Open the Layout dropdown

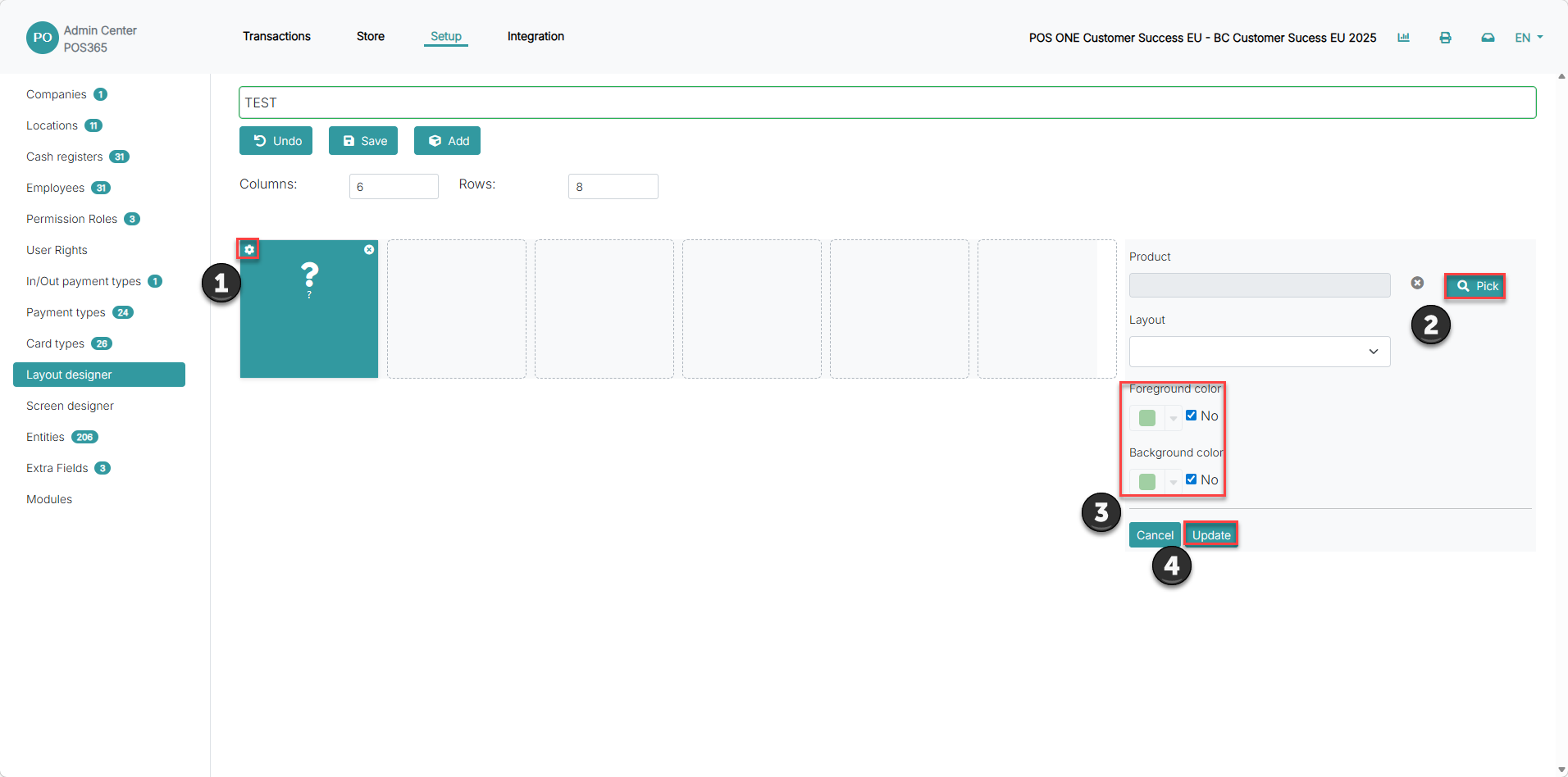(1260, 352)
